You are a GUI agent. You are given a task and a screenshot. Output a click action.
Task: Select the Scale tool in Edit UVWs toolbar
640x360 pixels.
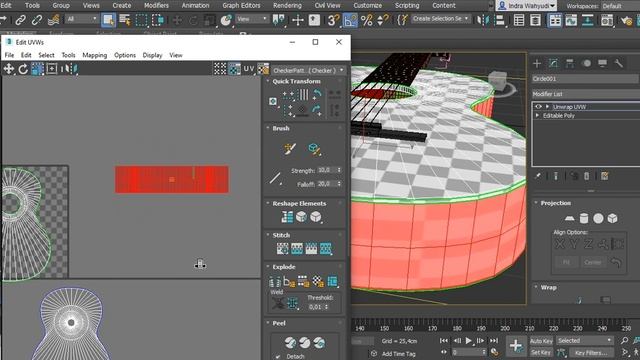click(x=38, y=69)
